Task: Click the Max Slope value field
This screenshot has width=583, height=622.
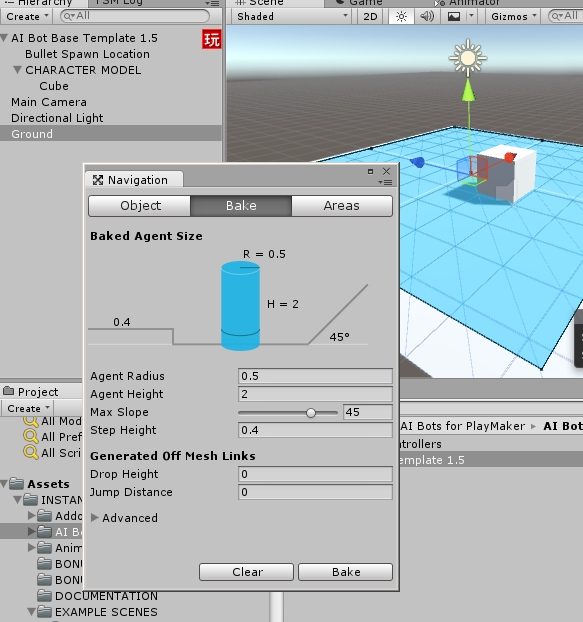Action: coord(368,412)
